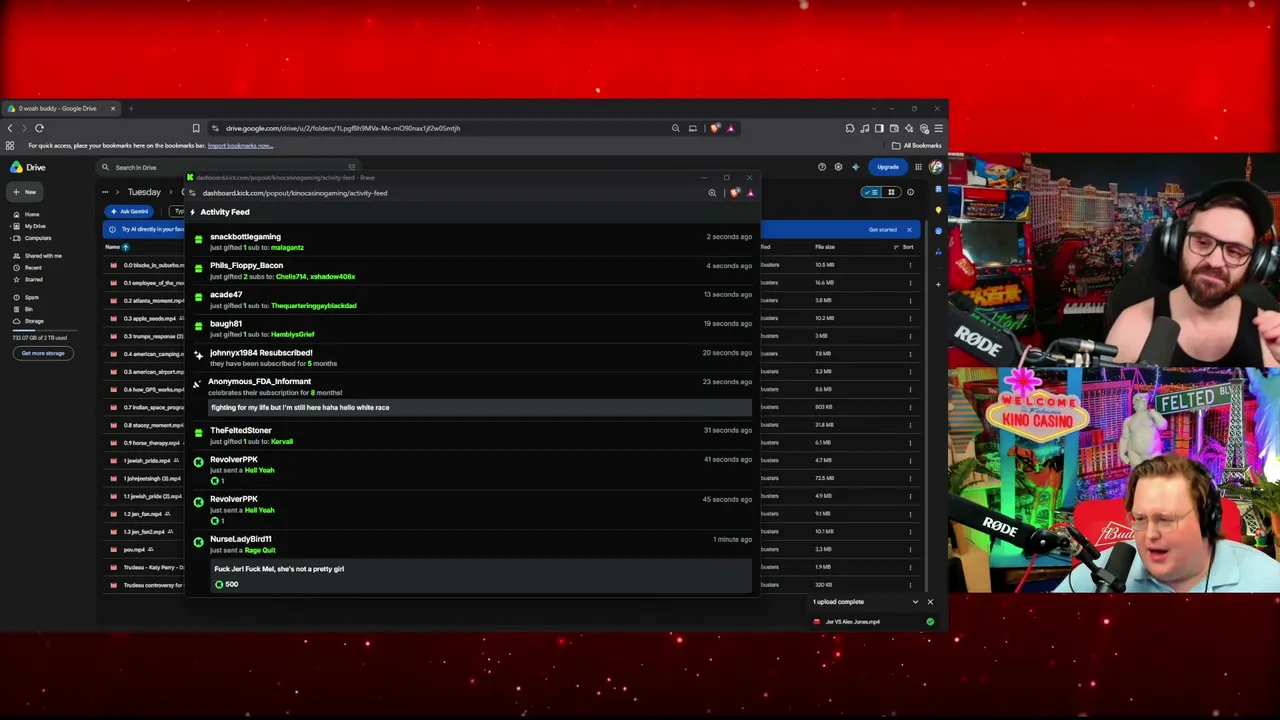
Task: Open Leo AI from the browser toolbar
Action: point(909,128)
